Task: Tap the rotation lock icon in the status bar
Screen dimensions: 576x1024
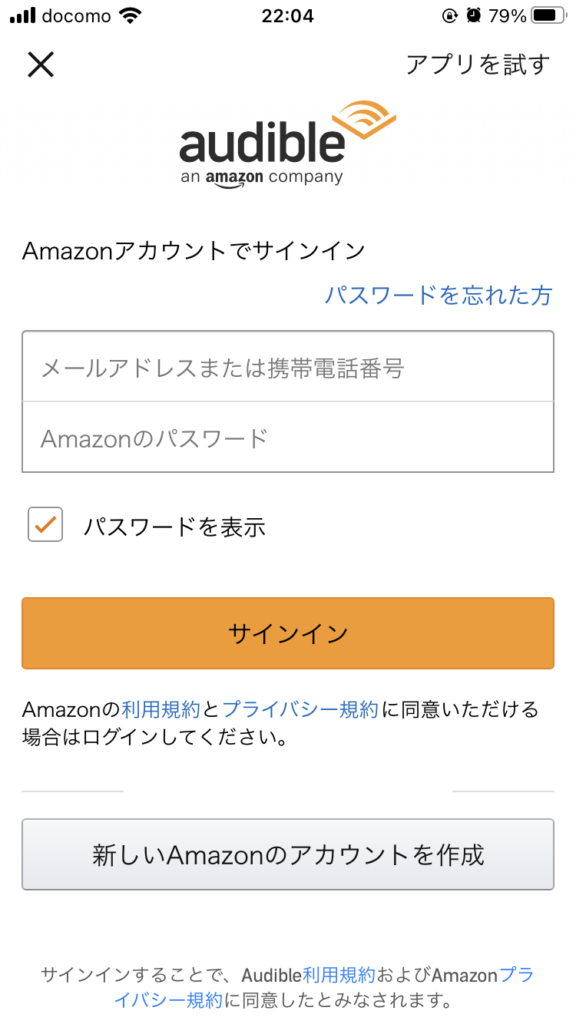Action: (450, 16)
